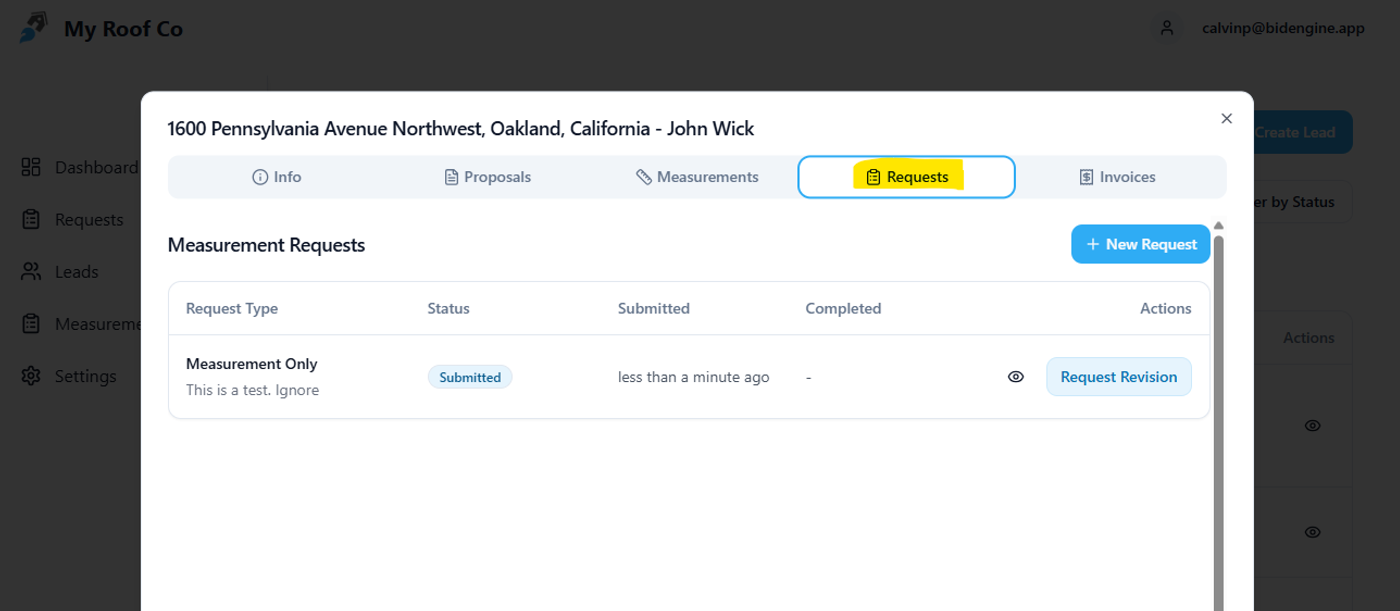Screen dimensions: 1400x611
Task: Go to the Invoices tab
Action: tap(1118, 177)
